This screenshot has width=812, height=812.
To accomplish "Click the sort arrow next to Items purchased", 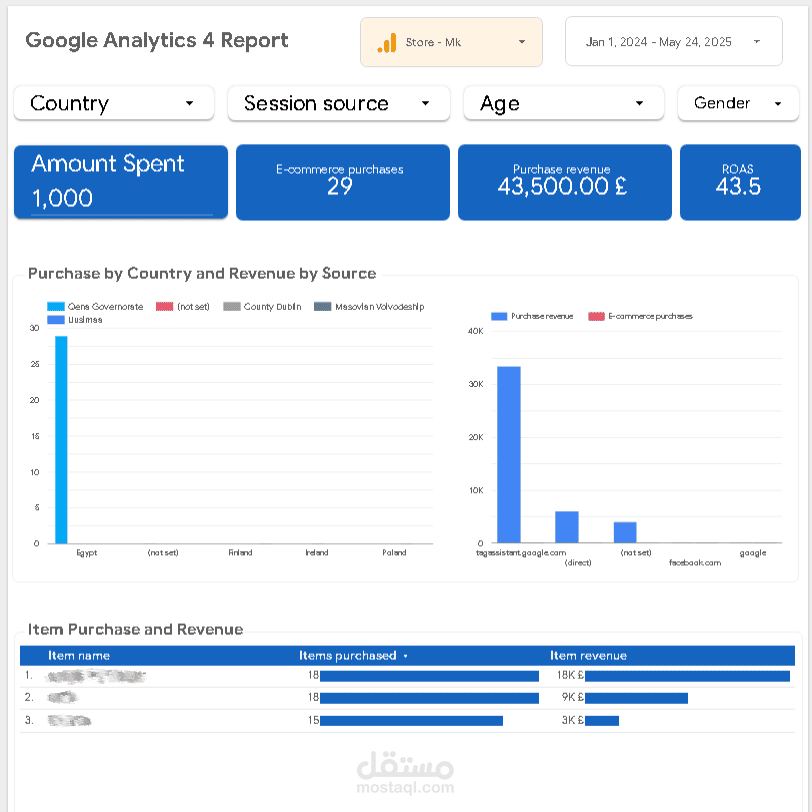I will click(405, 656).
